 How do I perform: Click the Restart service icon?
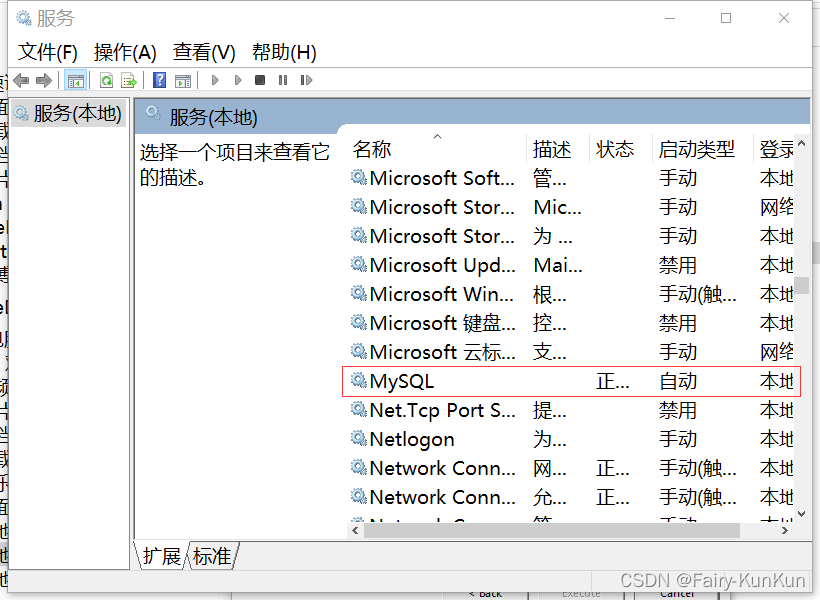[306, 80]
